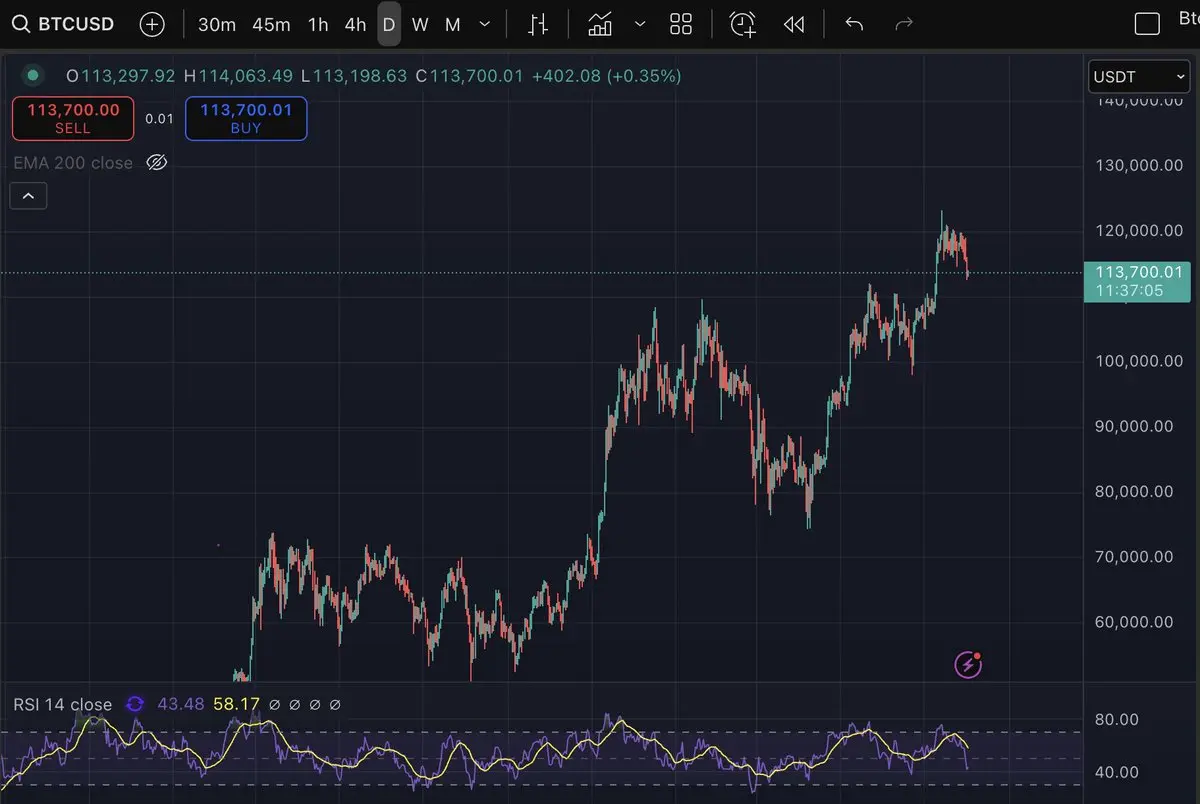Open the layout selector square icon
The width and height of the screenshot is (1200, 804).
pyautogui.click(x=1148, y=24)
